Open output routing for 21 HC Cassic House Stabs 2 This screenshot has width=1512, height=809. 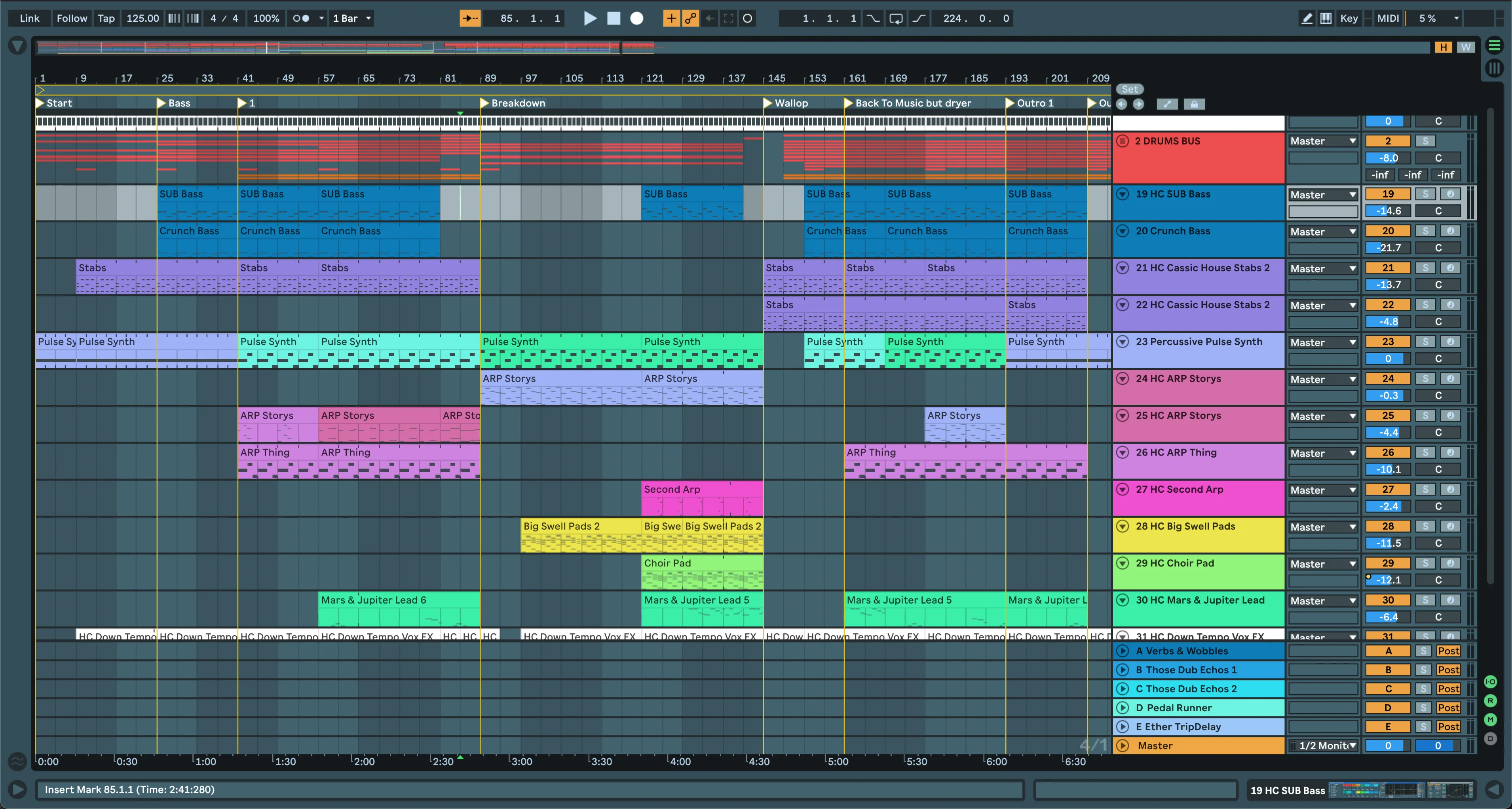tap(1323, 268)
